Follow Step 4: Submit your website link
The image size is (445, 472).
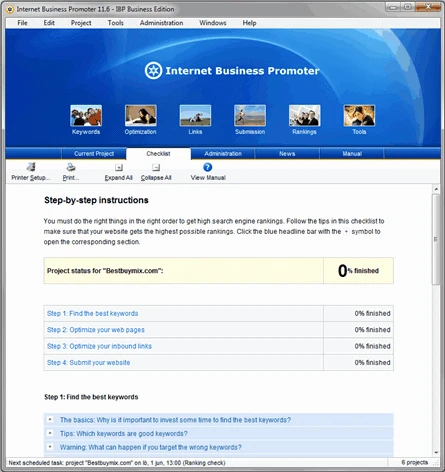tap(88, 362)
